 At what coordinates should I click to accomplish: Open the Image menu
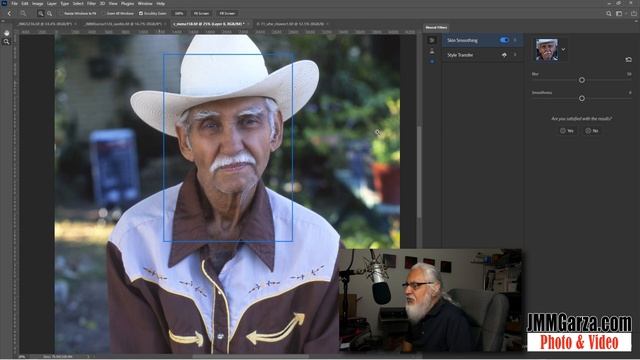38,3
